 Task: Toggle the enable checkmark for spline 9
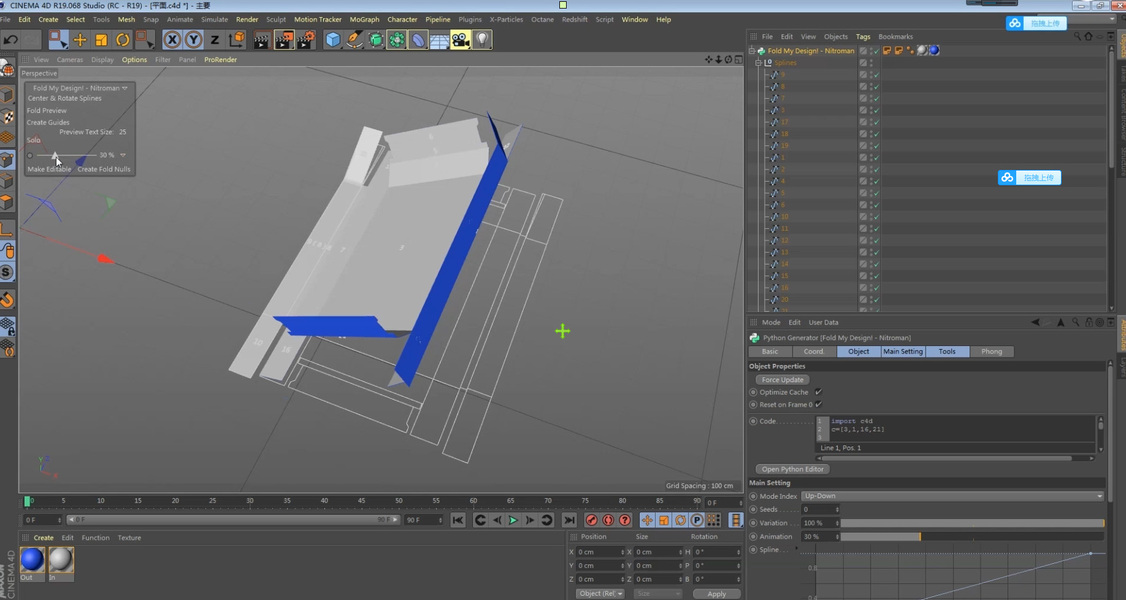(876, 75)
